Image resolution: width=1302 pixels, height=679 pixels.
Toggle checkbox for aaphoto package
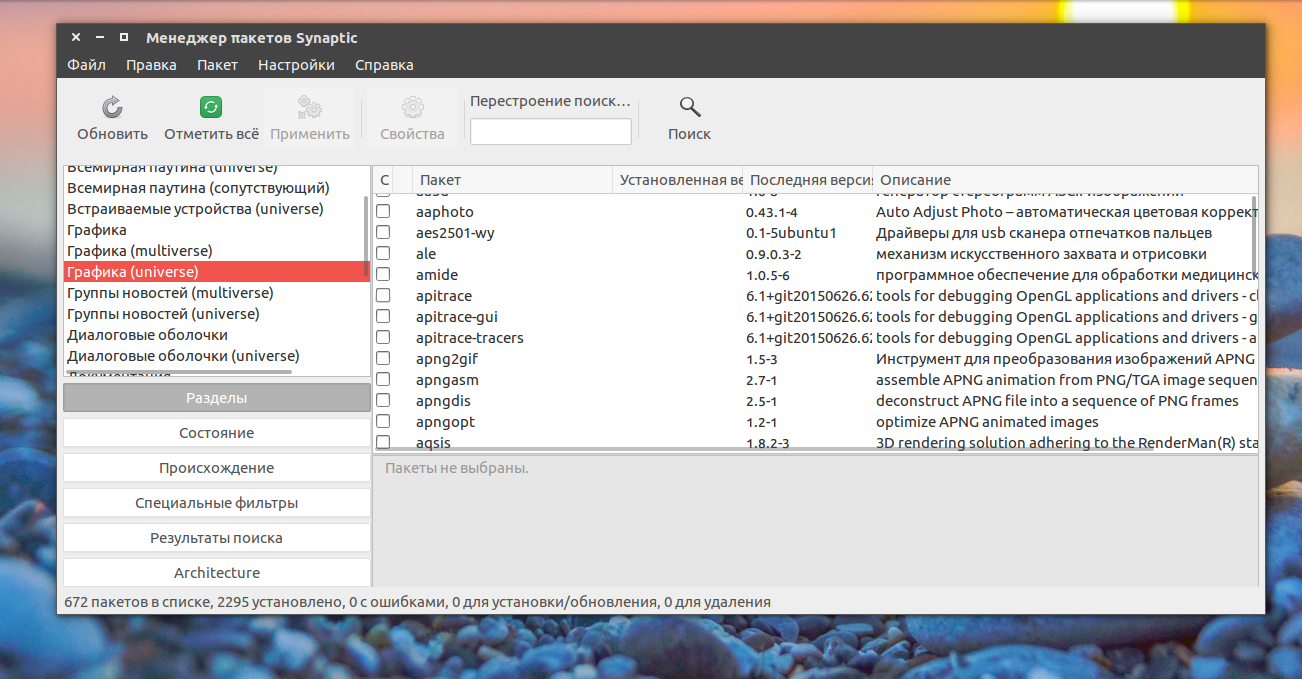click(x=383, y=212)
